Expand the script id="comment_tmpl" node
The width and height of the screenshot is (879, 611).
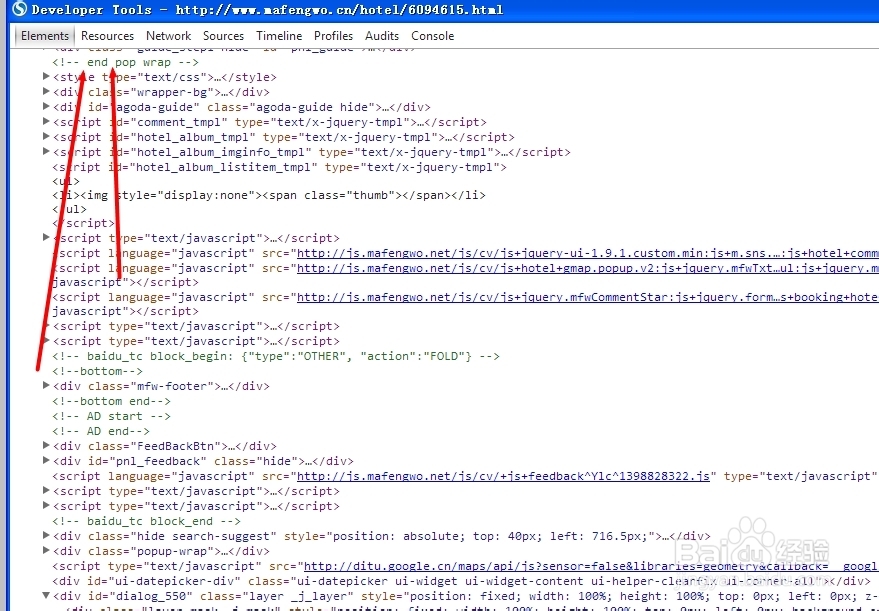pos(47,121)
